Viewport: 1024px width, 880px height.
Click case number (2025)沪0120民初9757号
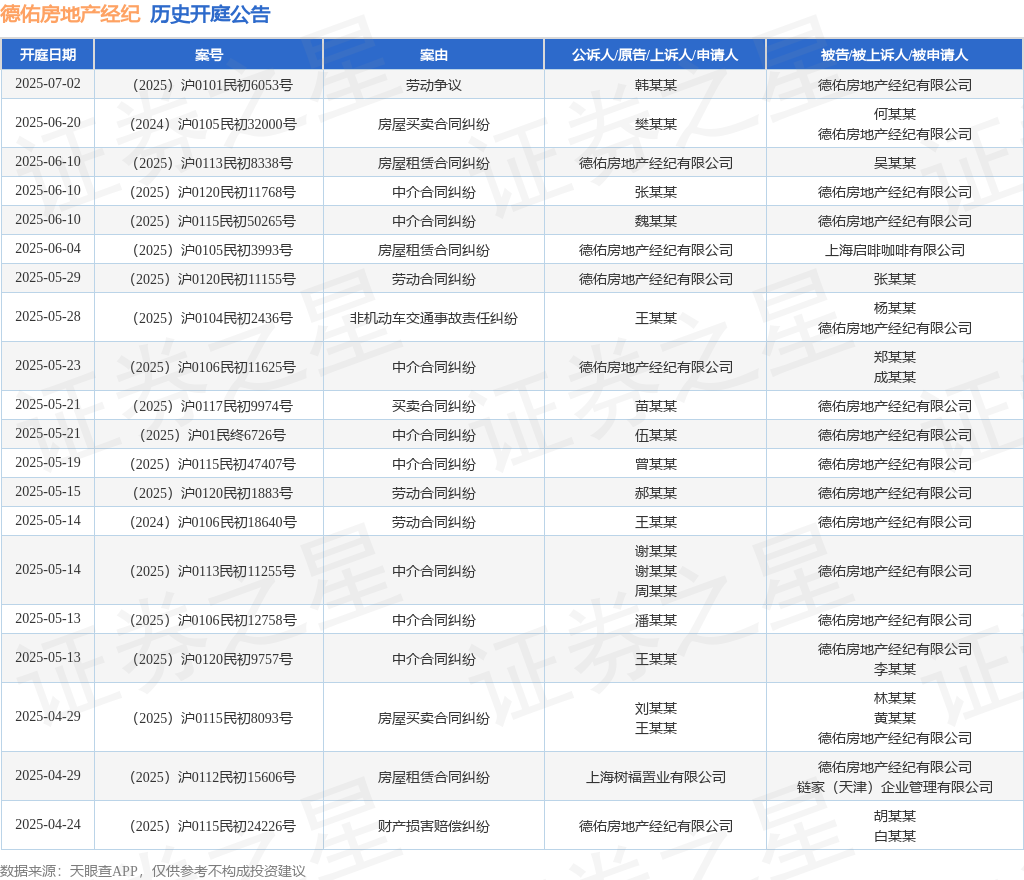212,659
